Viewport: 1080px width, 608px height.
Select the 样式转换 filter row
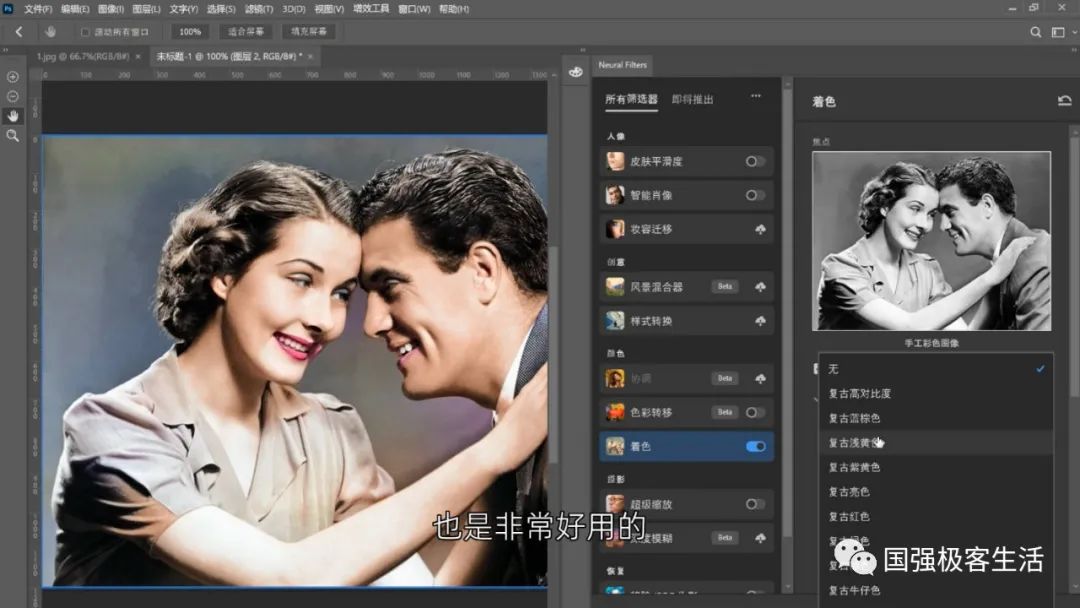686,321
